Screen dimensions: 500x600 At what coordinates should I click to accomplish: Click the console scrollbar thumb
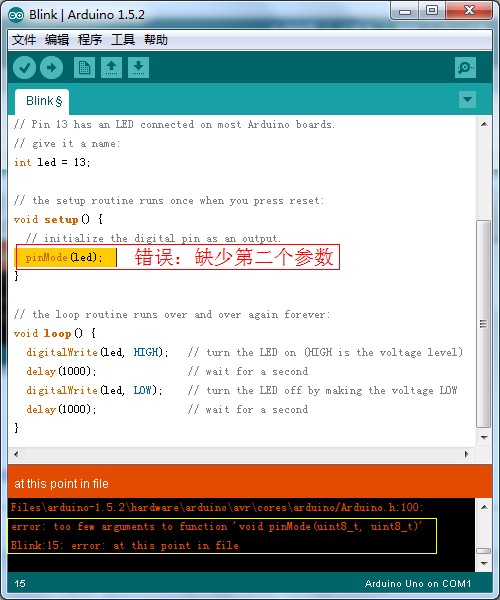(484, 551)
